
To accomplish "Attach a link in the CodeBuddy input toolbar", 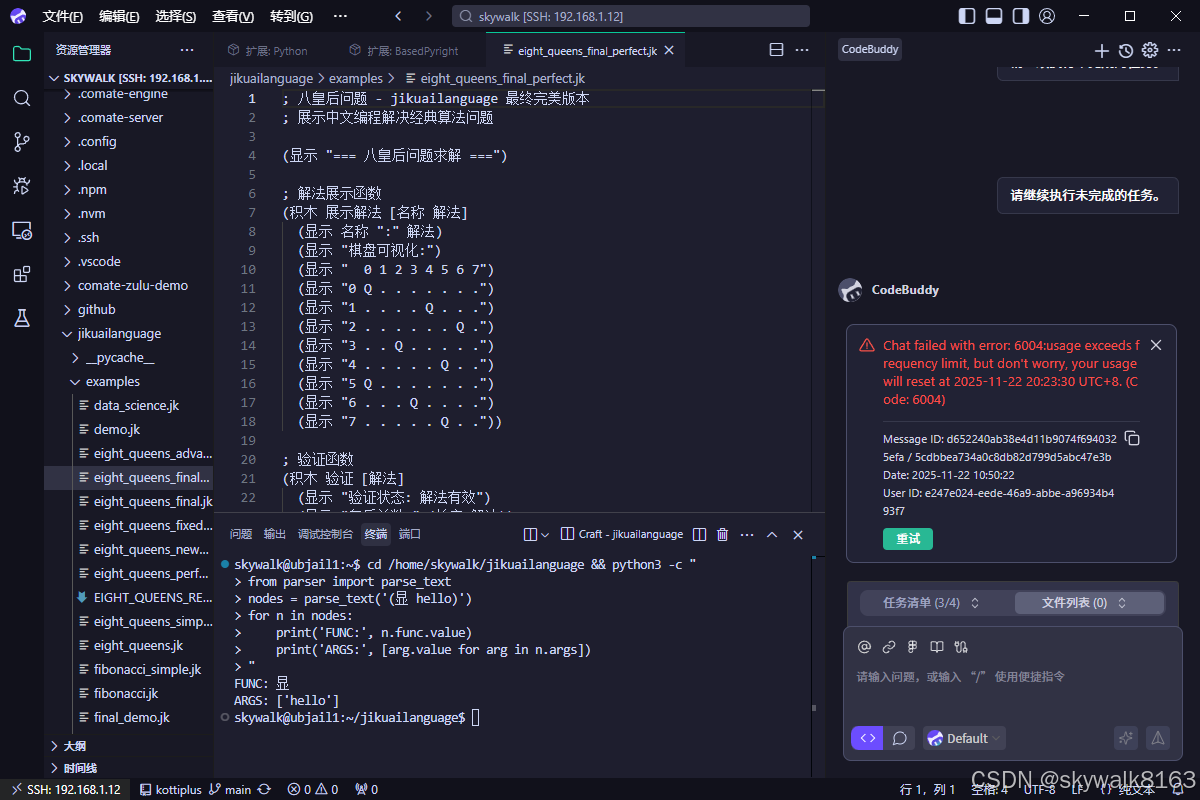I will click(x=889, y=647).
